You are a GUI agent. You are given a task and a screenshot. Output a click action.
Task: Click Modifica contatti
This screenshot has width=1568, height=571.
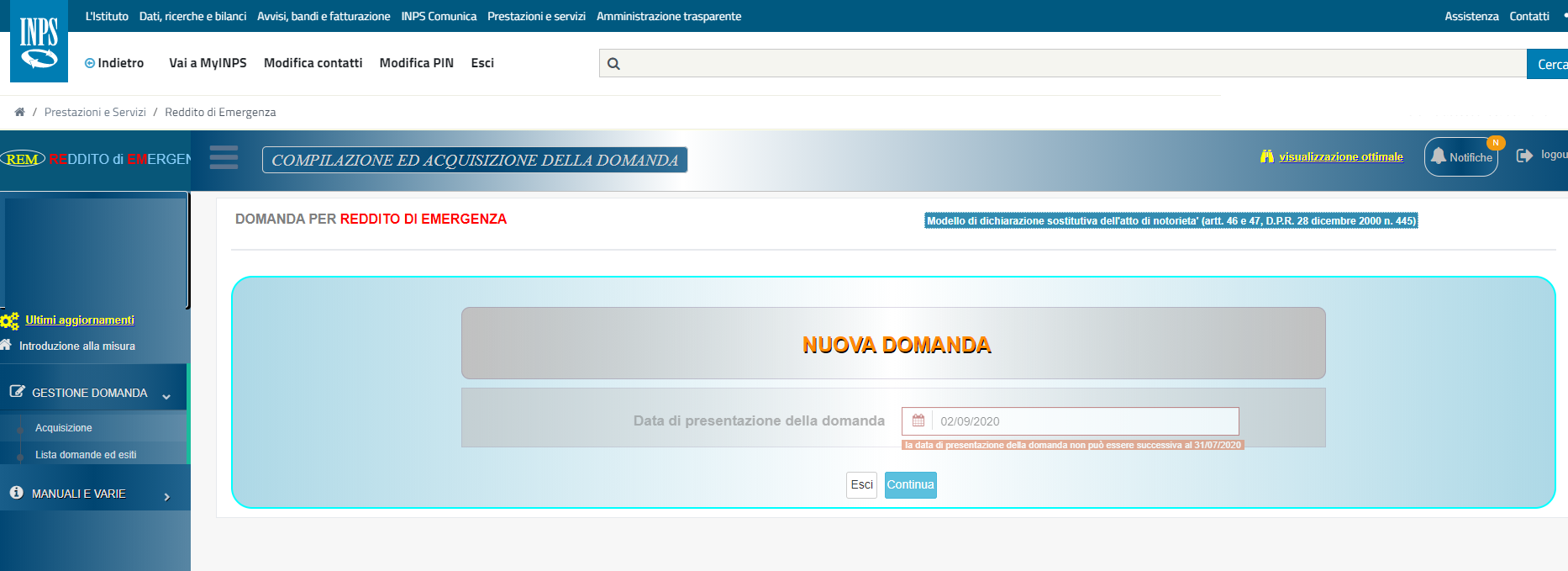[x=313, y=63]
